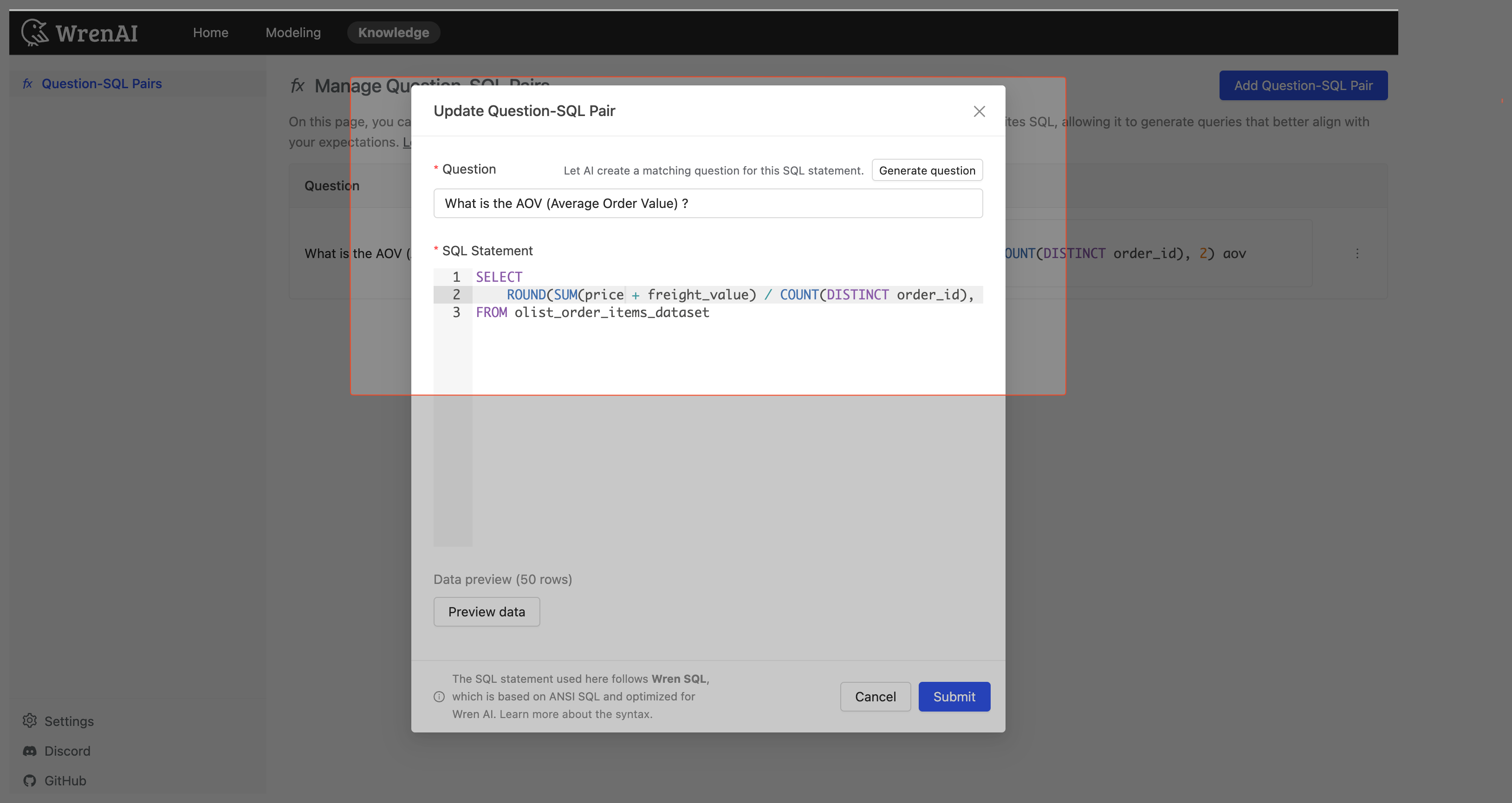Click the Preview data button
This screenshot has height=803, width=1512.
(x=487, y=612)
